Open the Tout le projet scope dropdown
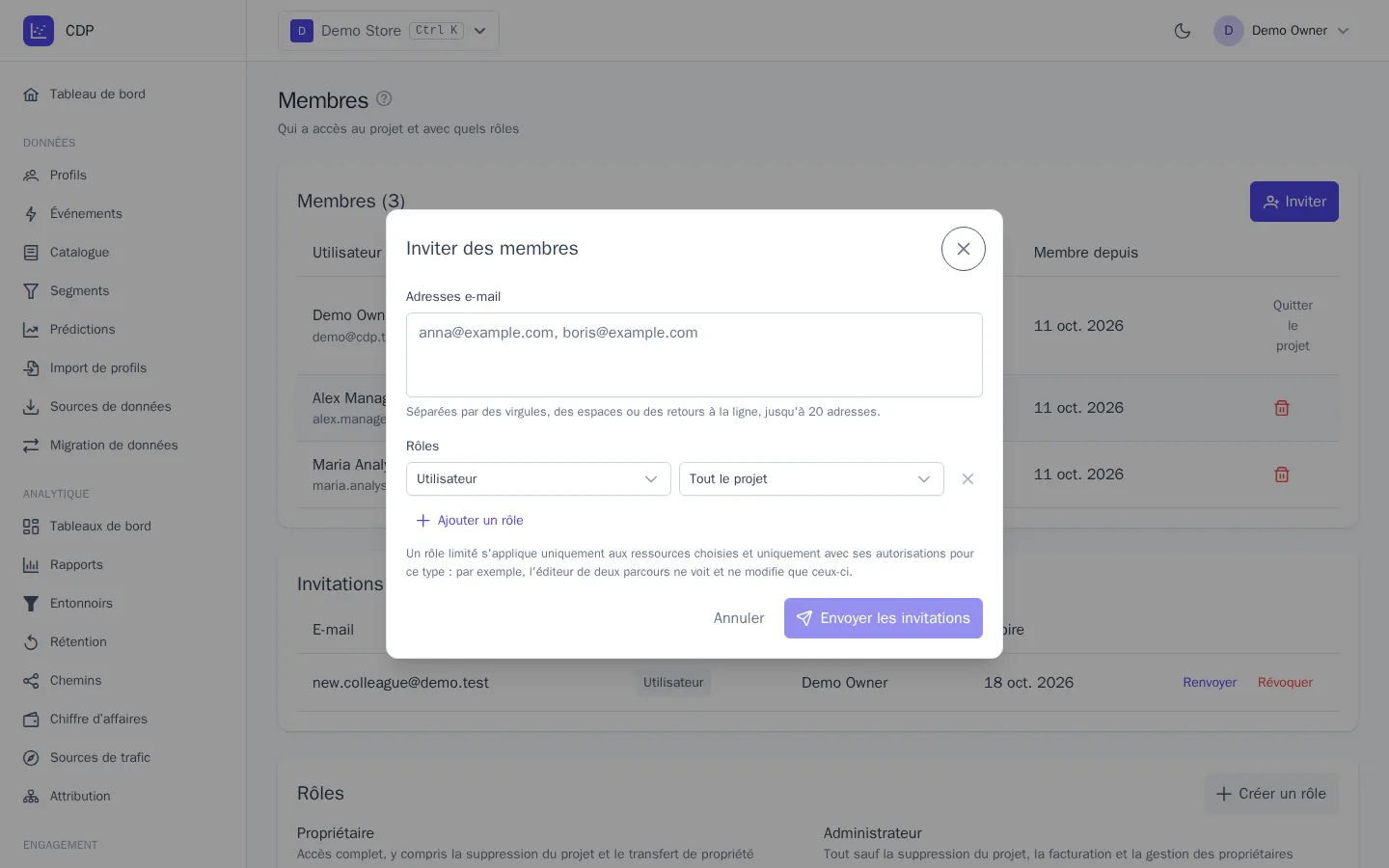The width and height of the screenshot is (1389, 868). (811, 479)
